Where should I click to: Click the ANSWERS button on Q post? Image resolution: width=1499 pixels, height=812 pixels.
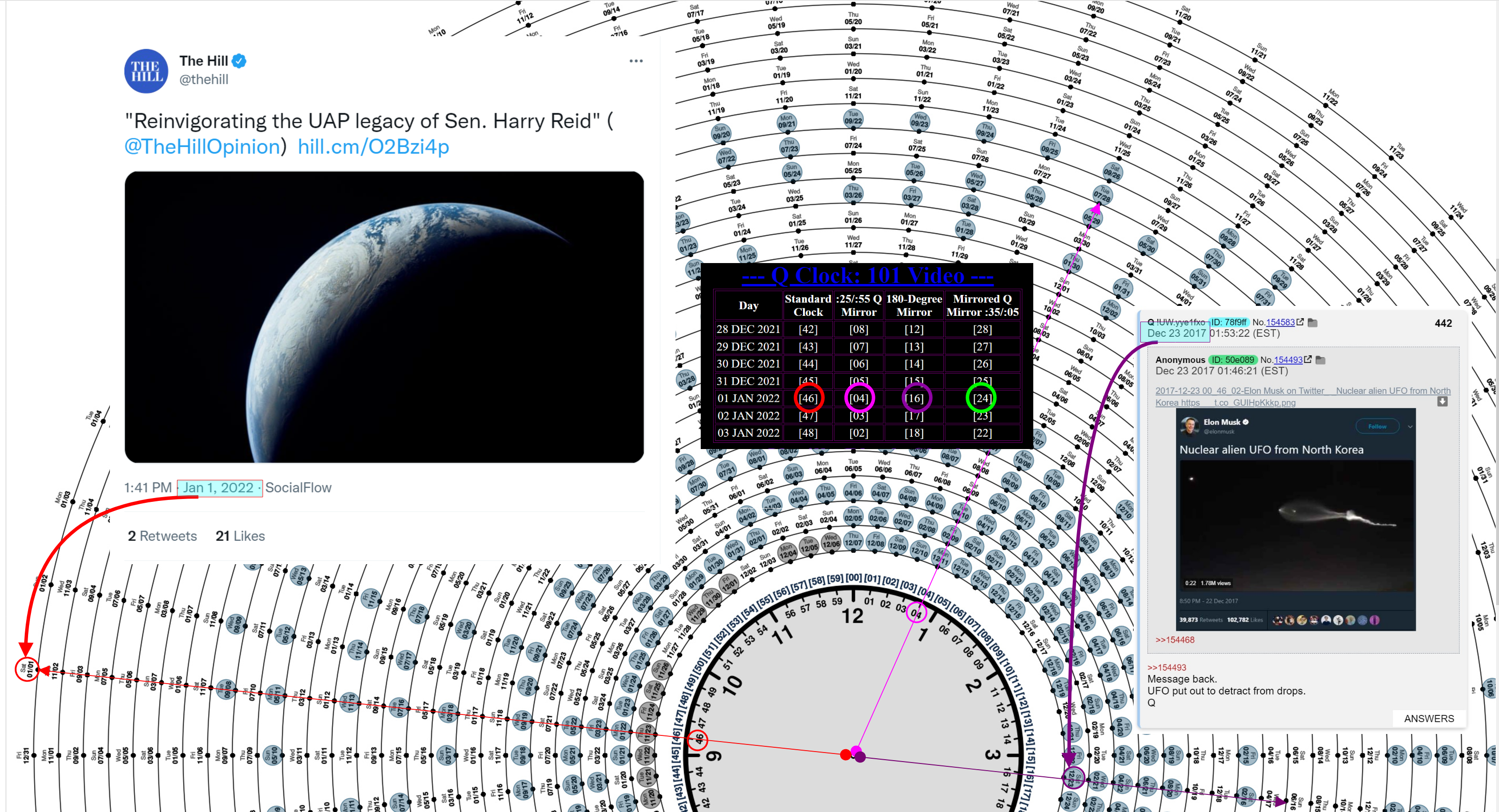tap(1429, 718)
